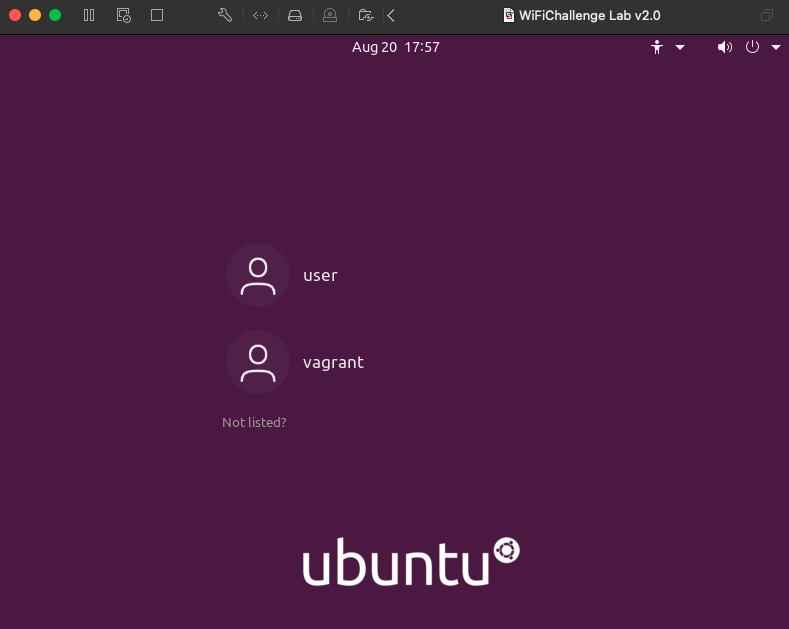Expand the accessibility dropdown arrow
Screen dimensions: 789x629
pyautogui.click(x=680, y=47)
